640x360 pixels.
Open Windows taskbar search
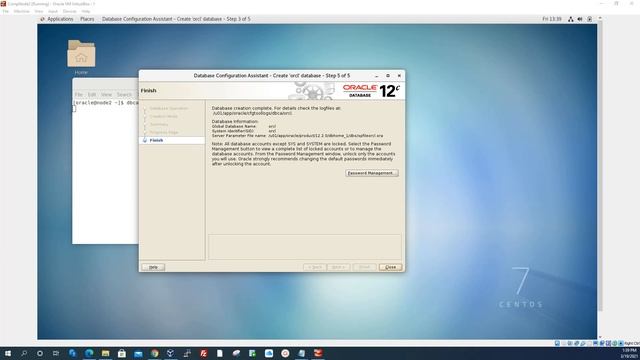[24, 353]
